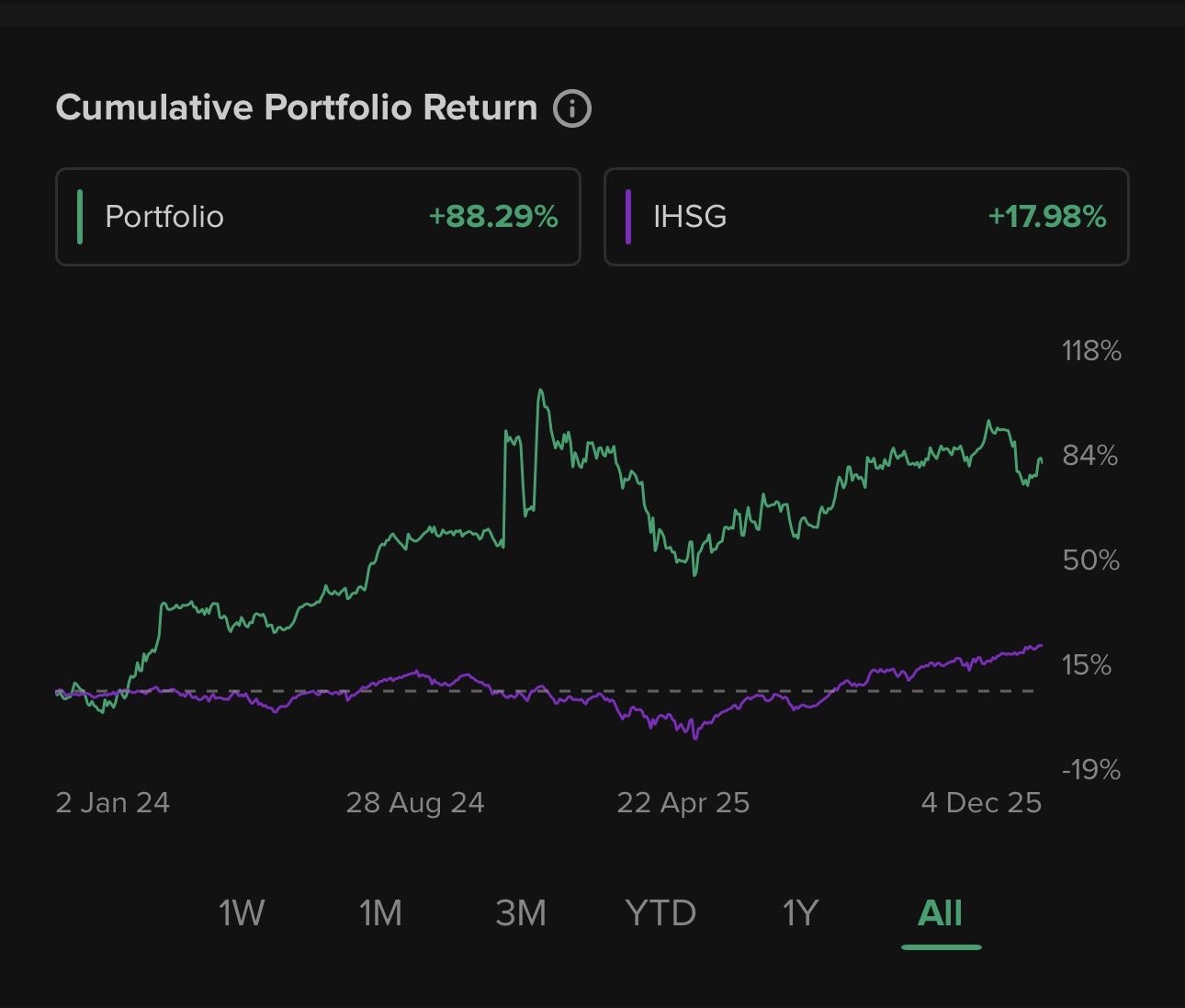Viewport: 1185px width, 1008px height.
Task: Click the +17.98% IHSG return value
Action: coord(1047,217)
